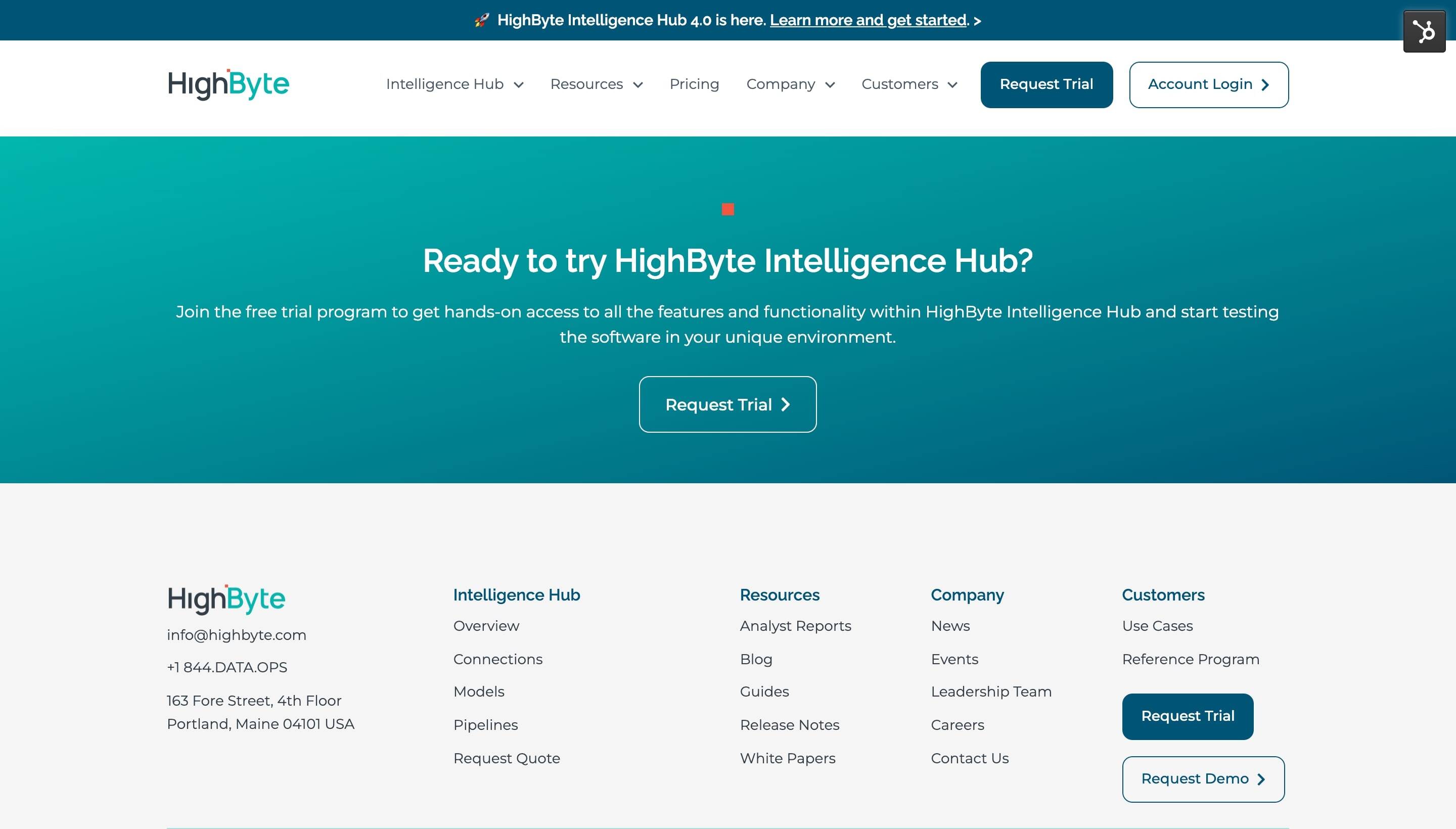The height and width of the screenshot is (829, 1456).
Task: Click Request Trial button in teal banner
Action: pos(727,404)
